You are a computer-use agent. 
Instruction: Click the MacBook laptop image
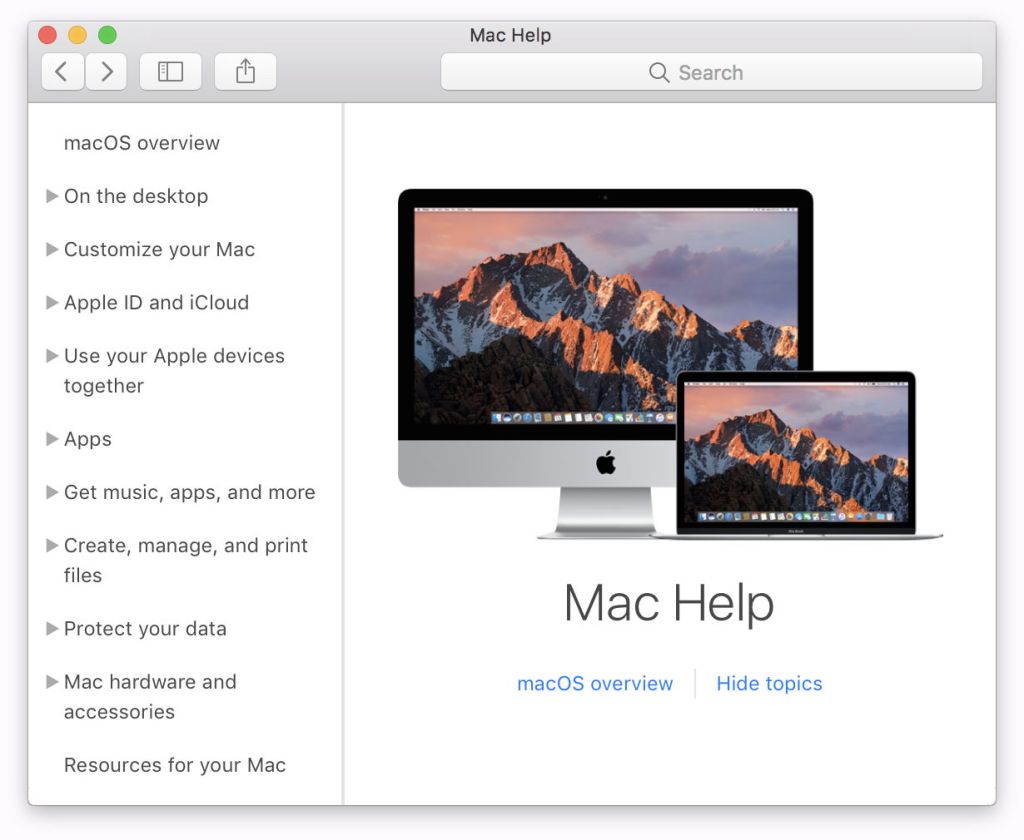pyautogui.click(x=796, y=455)
